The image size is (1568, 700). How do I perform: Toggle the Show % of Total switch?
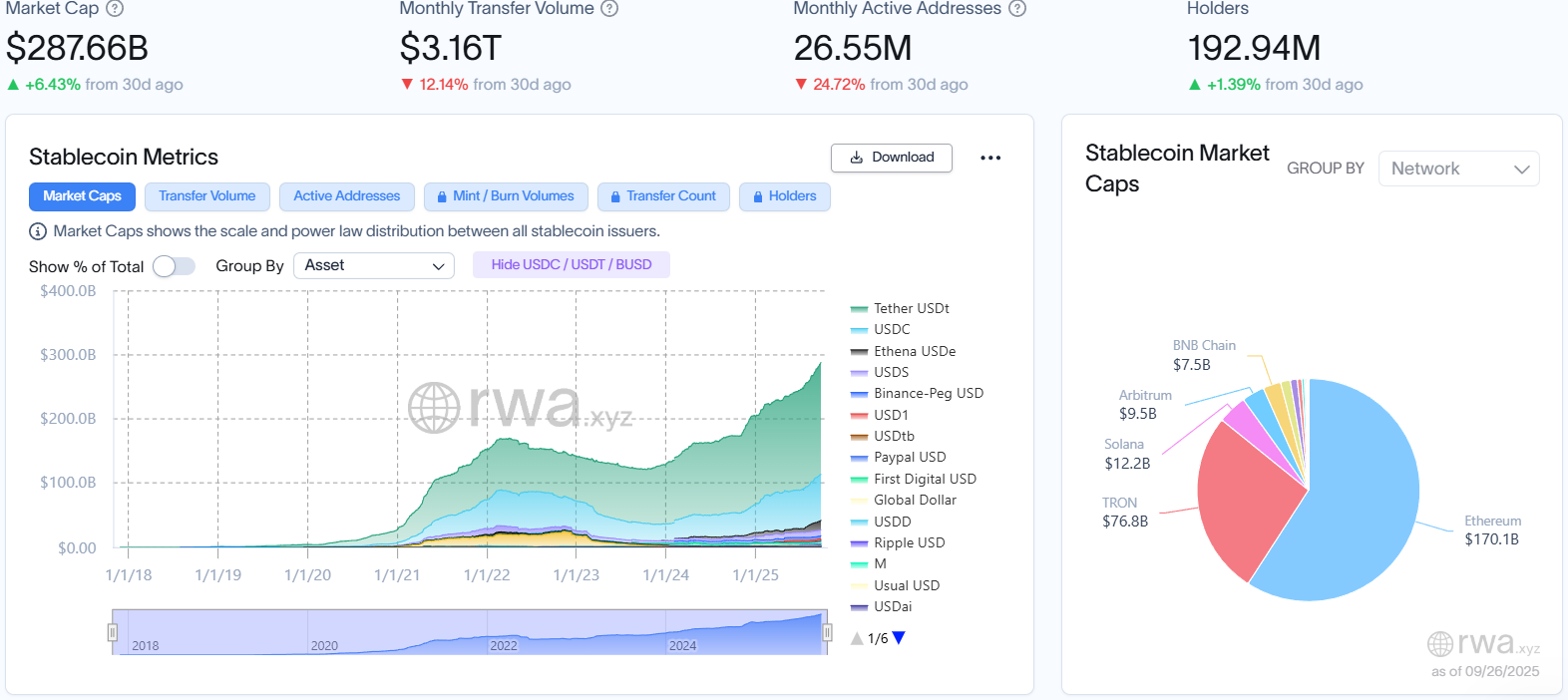pyautogui.click(x=174, y=266)
